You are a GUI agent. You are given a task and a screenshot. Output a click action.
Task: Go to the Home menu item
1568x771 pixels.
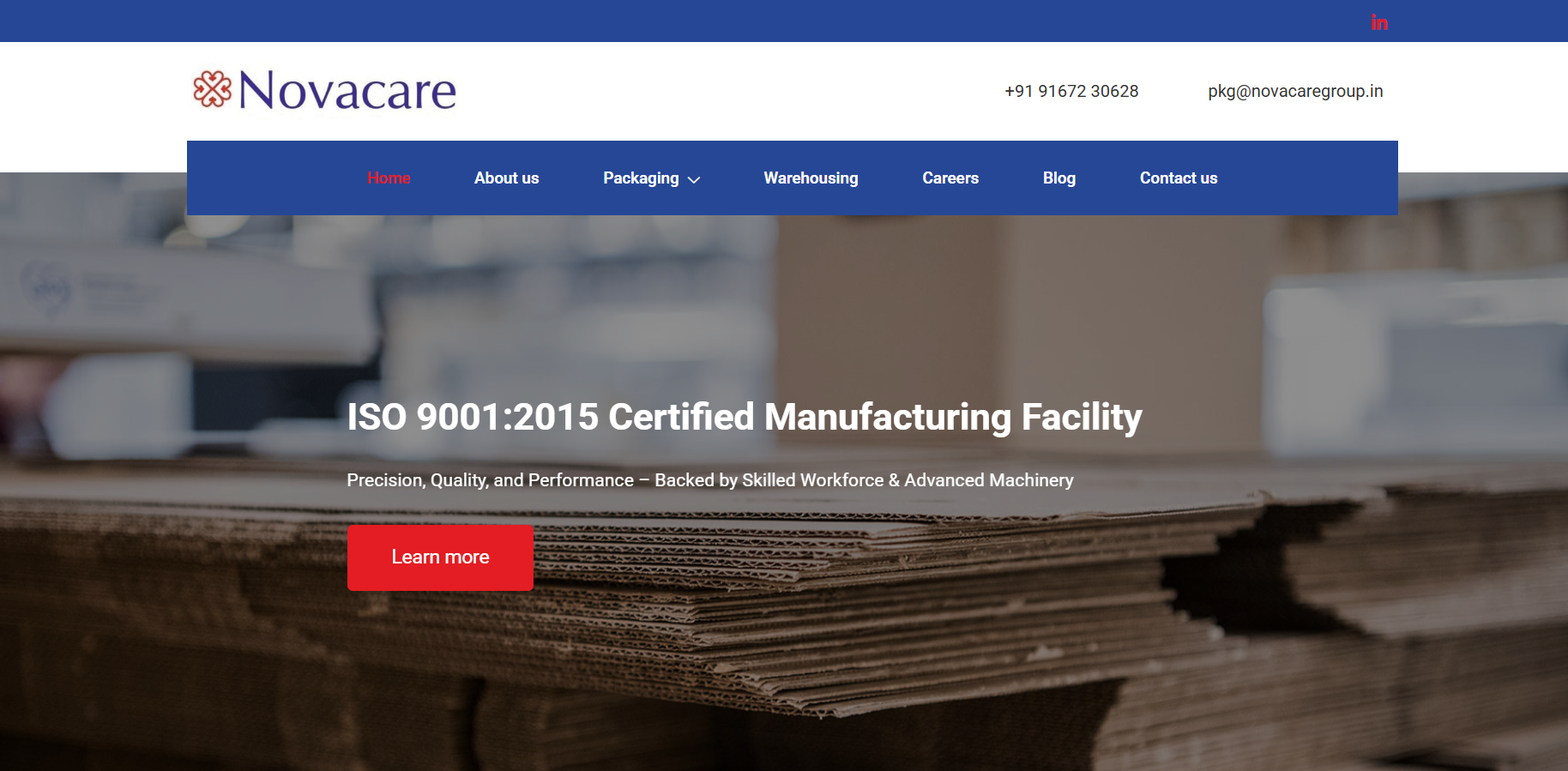click(x=389, y=178)
